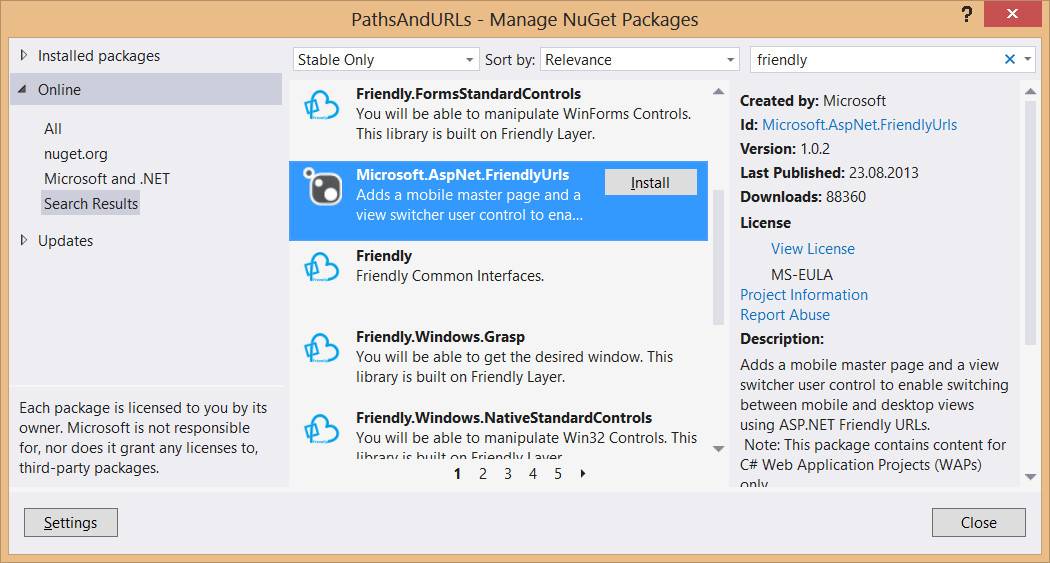Select the Friendly.Windows.NativeStandardControls package title
This screenshot has width=1050, height=563.
point(504,418)
